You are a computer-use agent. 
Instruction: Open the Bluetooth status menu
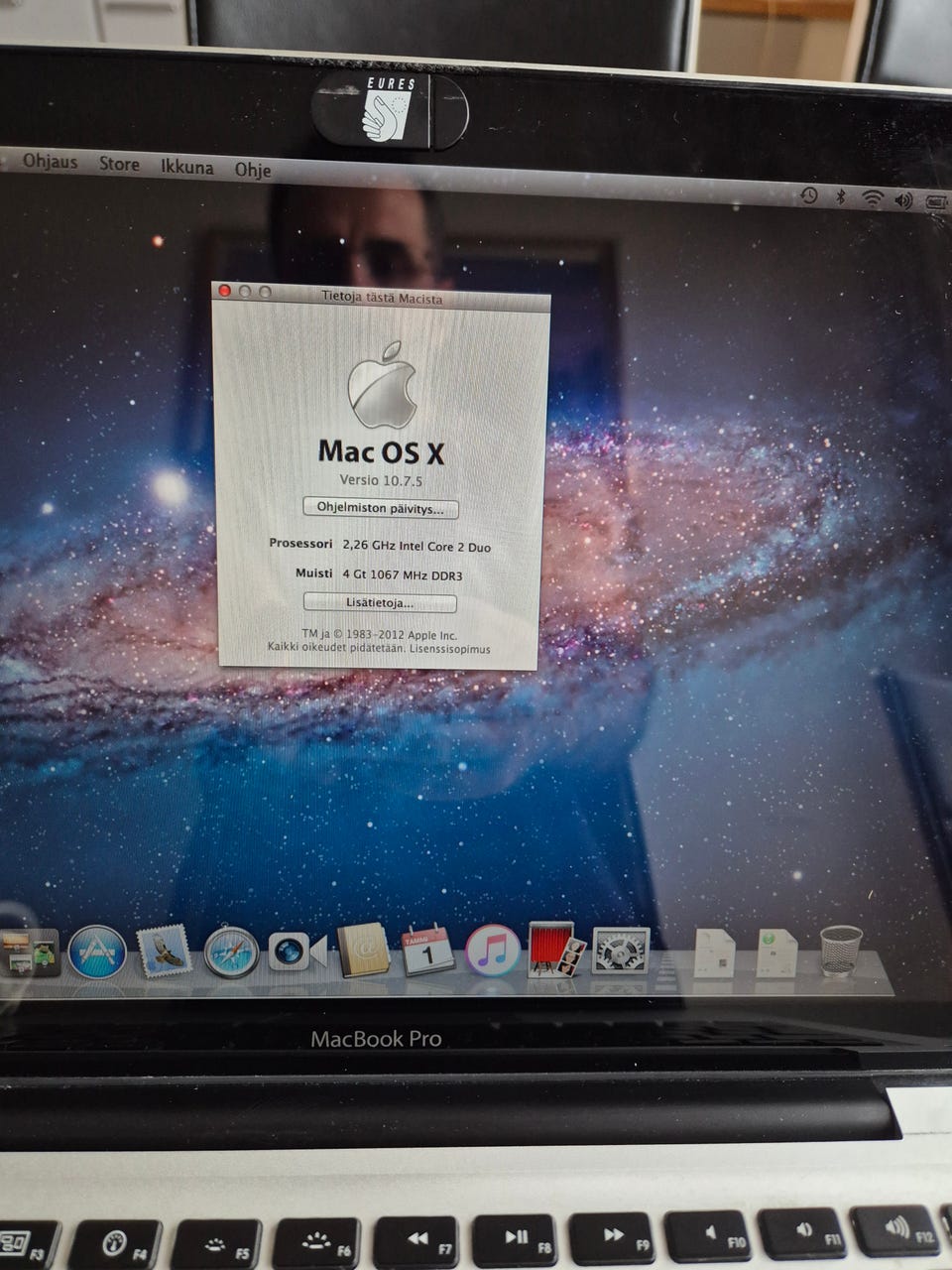coord(841,196)
